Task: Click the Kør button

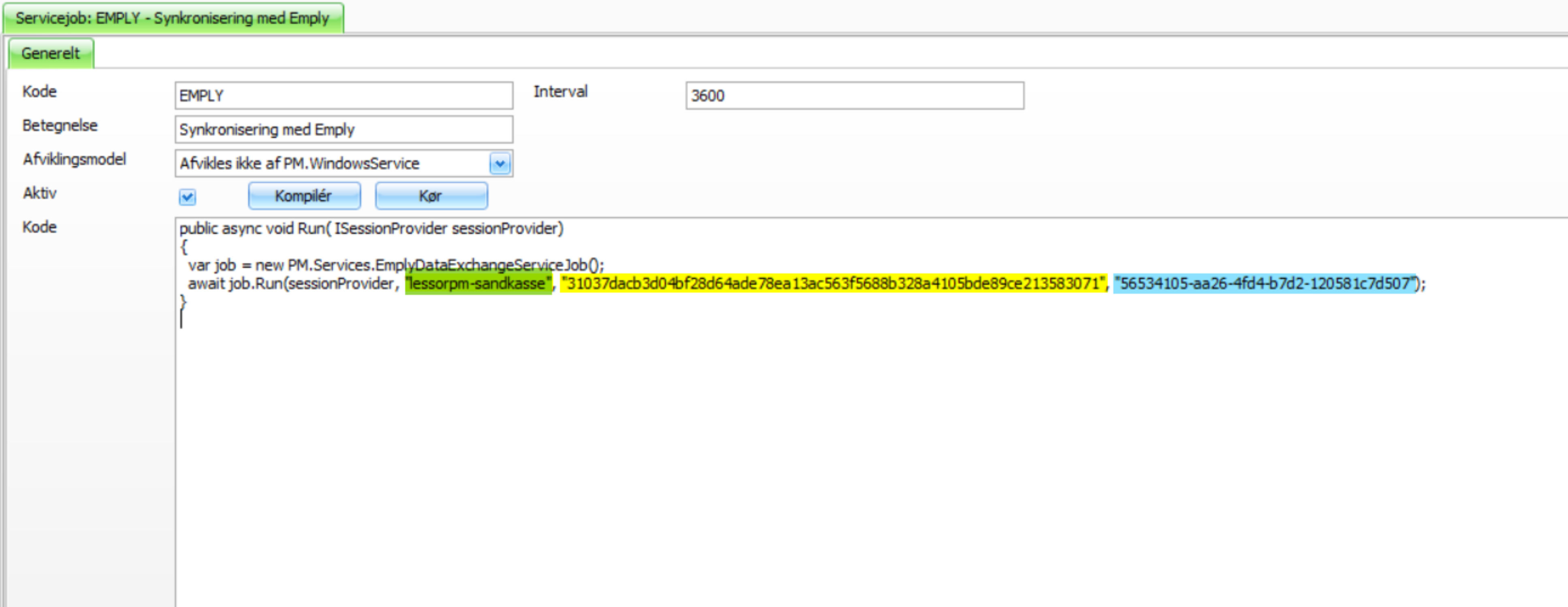Action: point(431,196)
